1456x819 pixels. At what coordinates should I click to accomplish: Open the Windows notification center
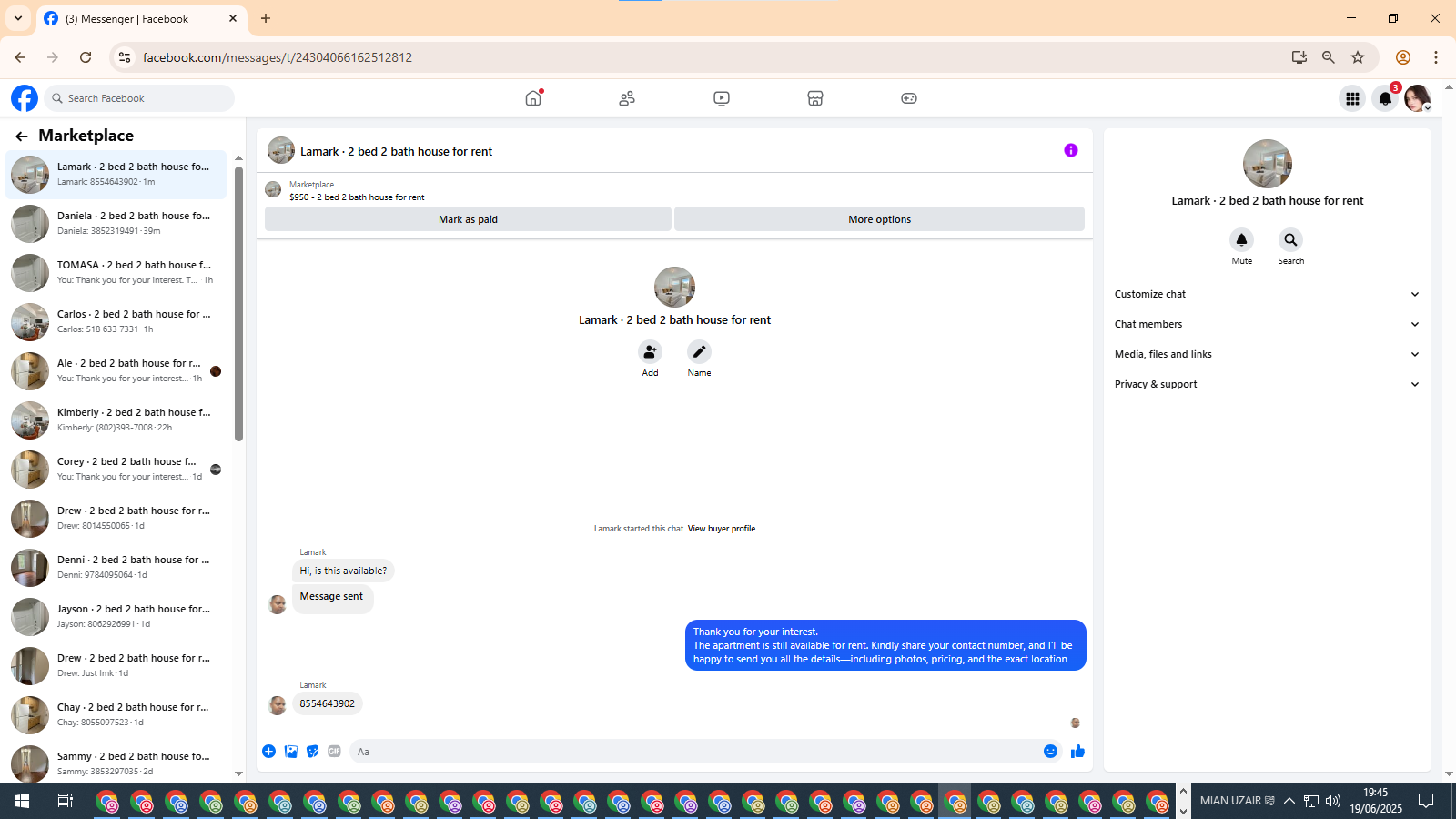[x=1426, y=801]
